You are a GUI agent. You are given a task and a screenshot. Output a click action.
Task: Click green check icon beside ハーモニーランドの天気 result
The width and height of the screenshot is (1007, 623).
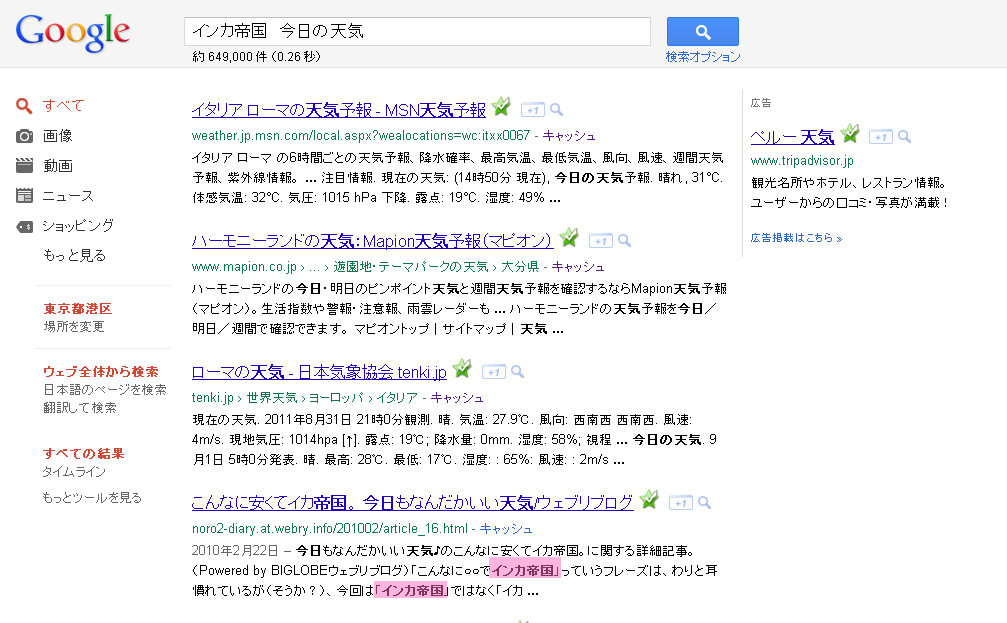tap(569, 238)
